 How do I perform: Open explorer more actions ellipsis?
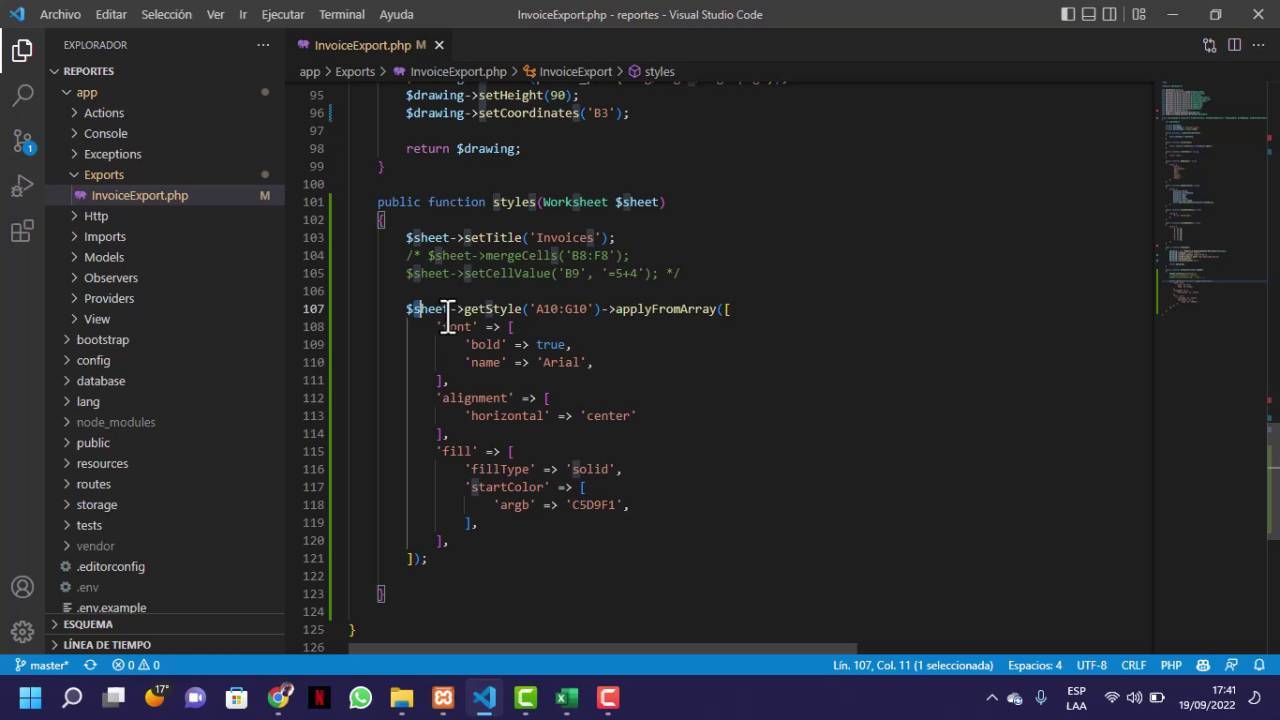(263, 45)
